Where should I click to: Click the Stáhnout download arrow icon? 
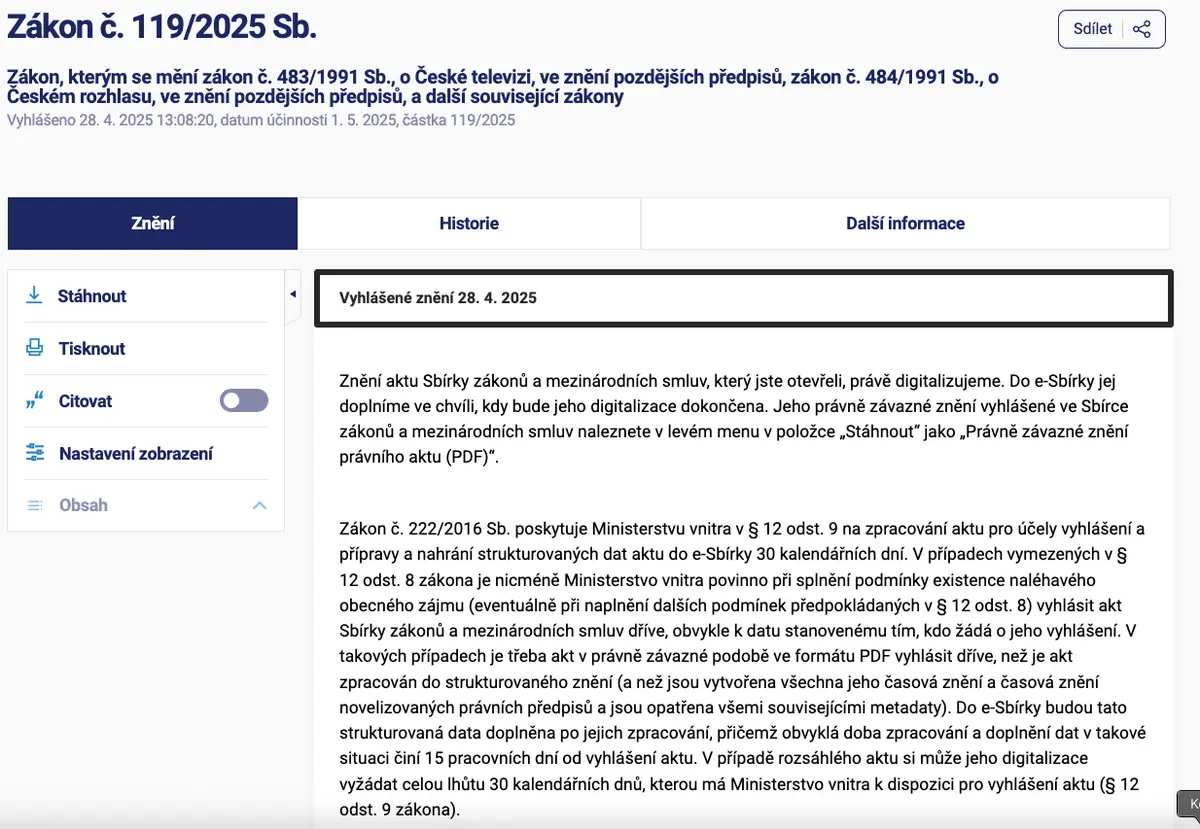[34, 296]
